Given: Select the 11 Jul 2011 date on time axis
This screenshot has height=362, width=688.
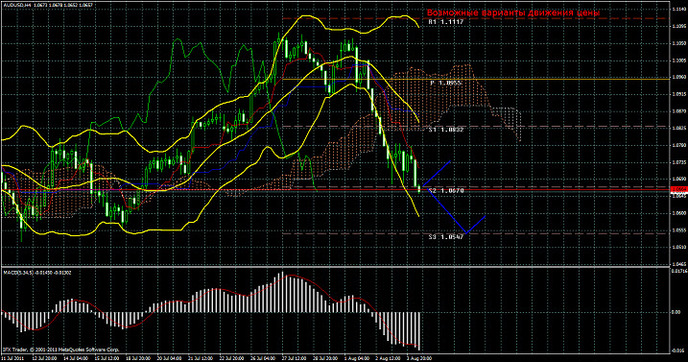Looking at the screenshot, I should pyautogui.click(x=12, y=358).
